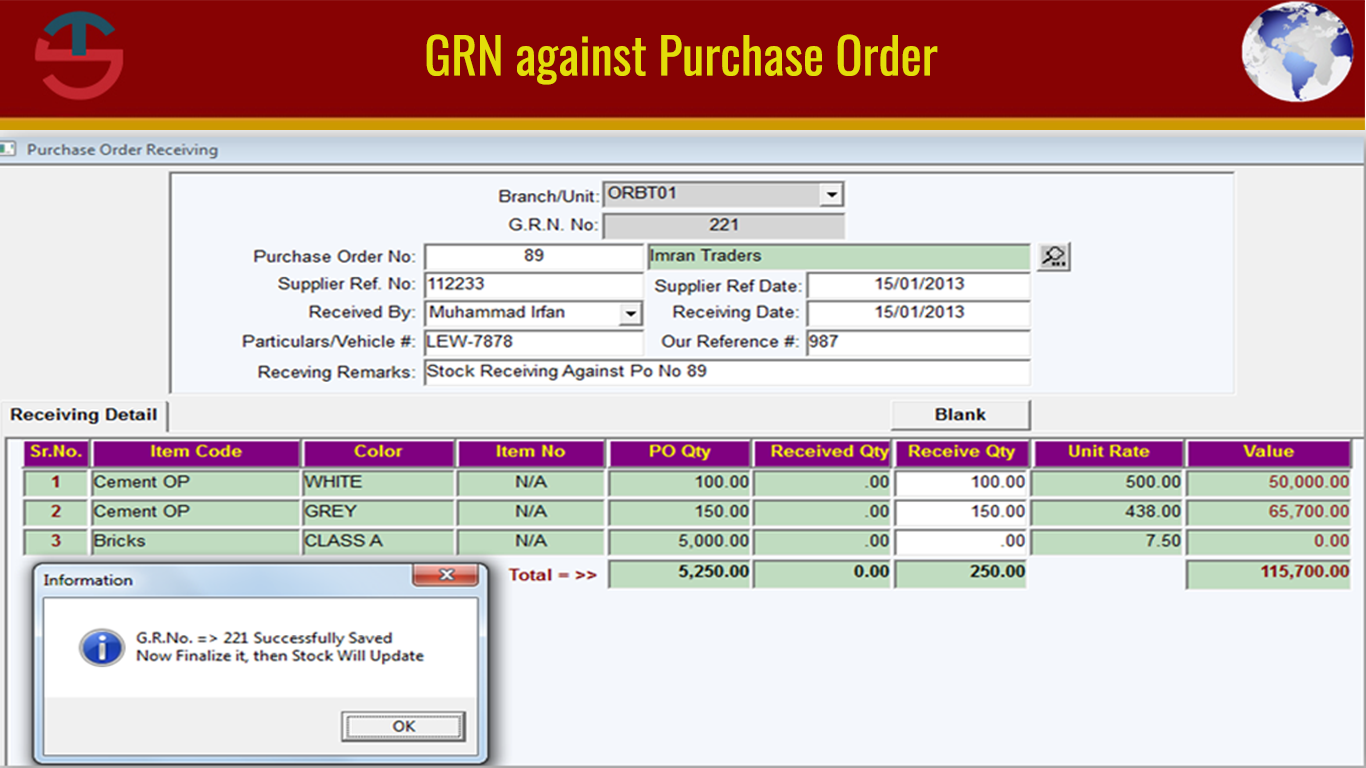The image size is (1366, 768).
Task: Click the Receving Remarks text field
Action: (x=727, y=371)
